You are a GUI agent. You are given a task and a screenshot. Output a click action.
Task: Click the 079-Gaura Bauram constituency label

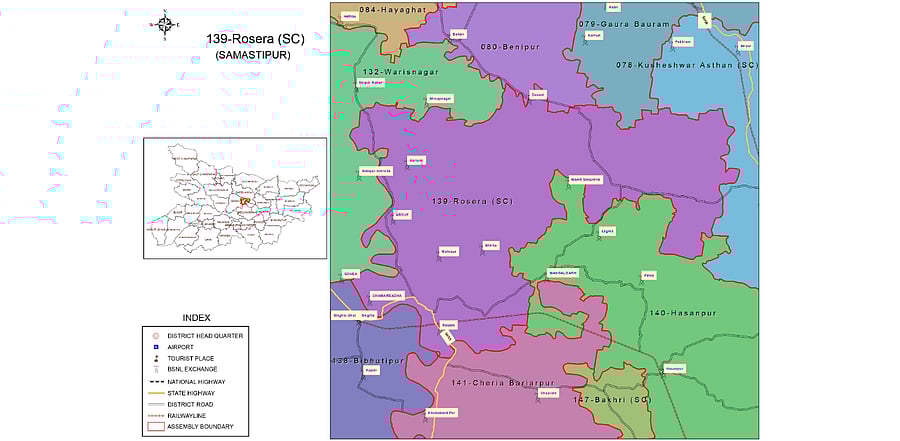tap(622, 22)
